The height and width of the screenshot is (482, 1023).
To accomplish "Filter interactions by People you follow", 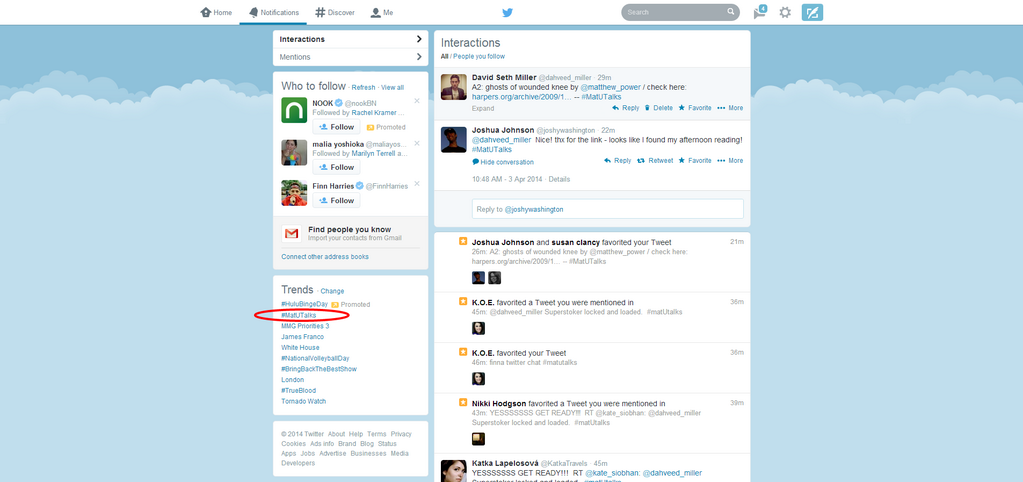I will click(479, 57).
